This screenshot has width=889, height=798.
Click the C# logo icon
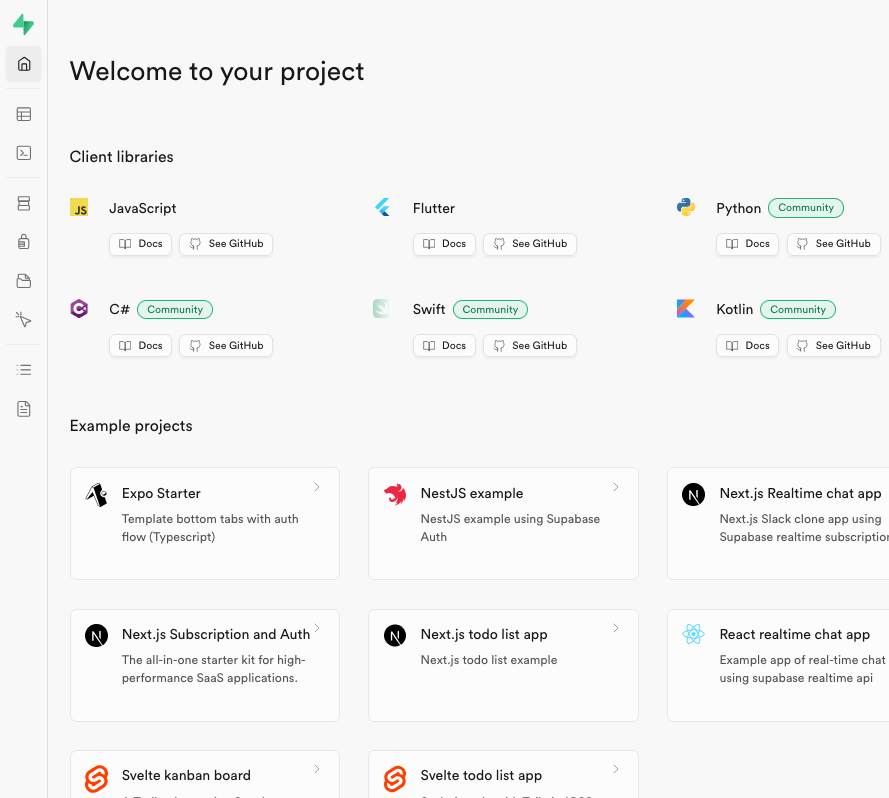[x=79, y=309]
